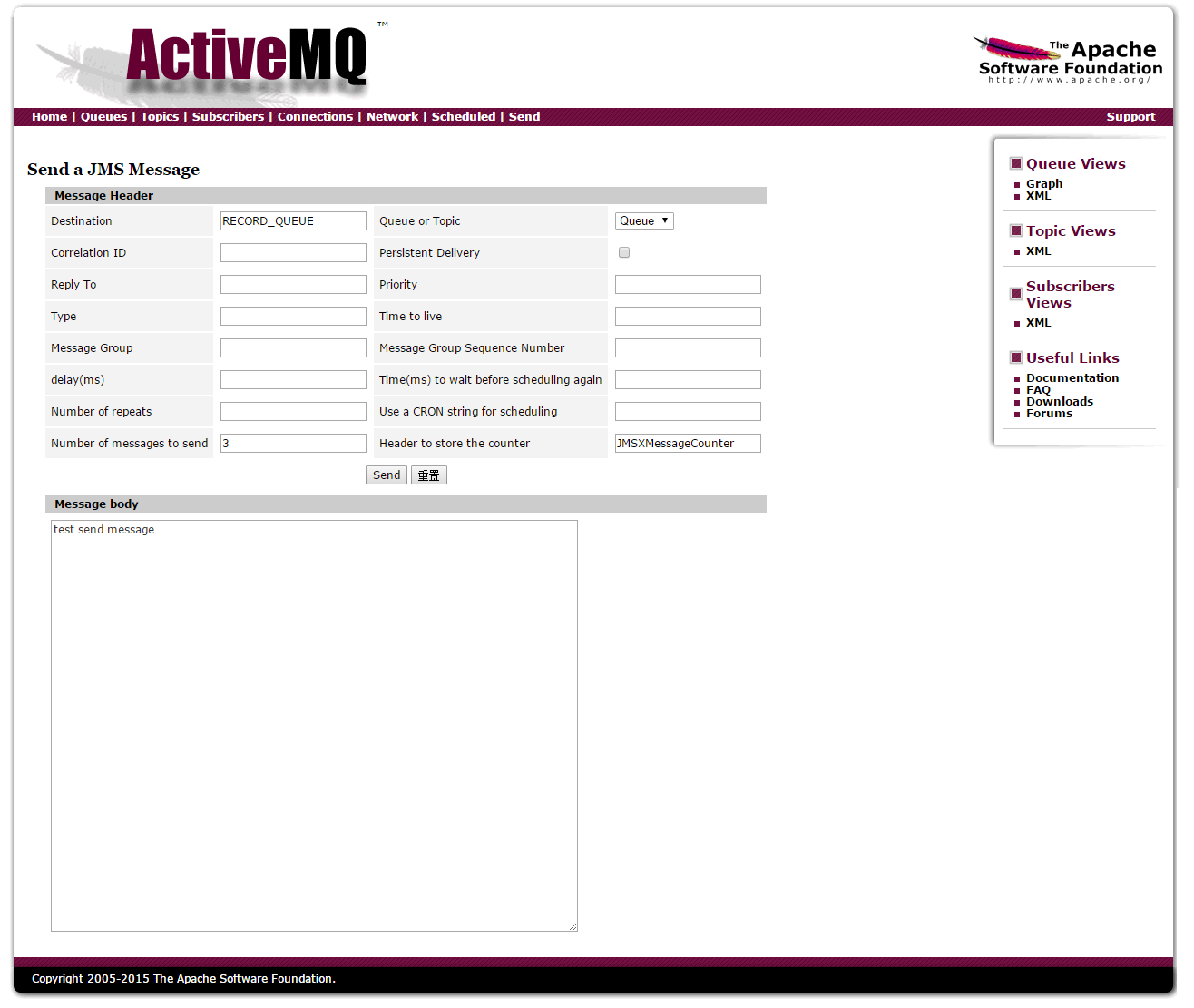Click the Time(ms) to wait before scheduling field

(688, 379)
